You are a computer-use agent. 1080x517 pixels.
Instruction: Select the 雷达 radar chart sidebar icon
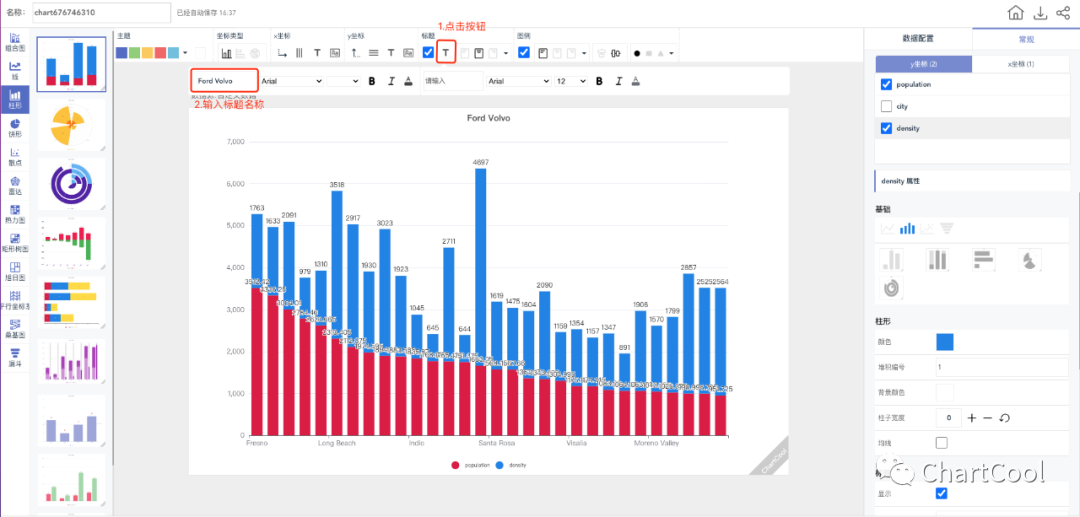coord(15,185)
